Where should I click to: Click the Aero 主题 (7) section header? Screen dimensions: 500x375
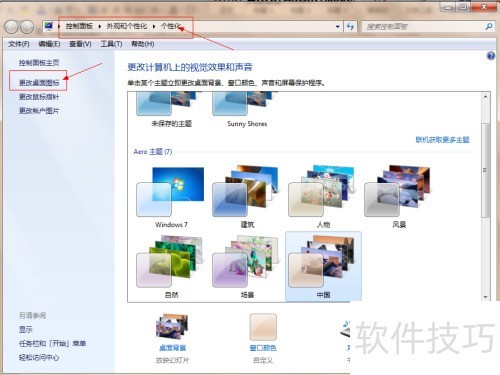[153, 152]
